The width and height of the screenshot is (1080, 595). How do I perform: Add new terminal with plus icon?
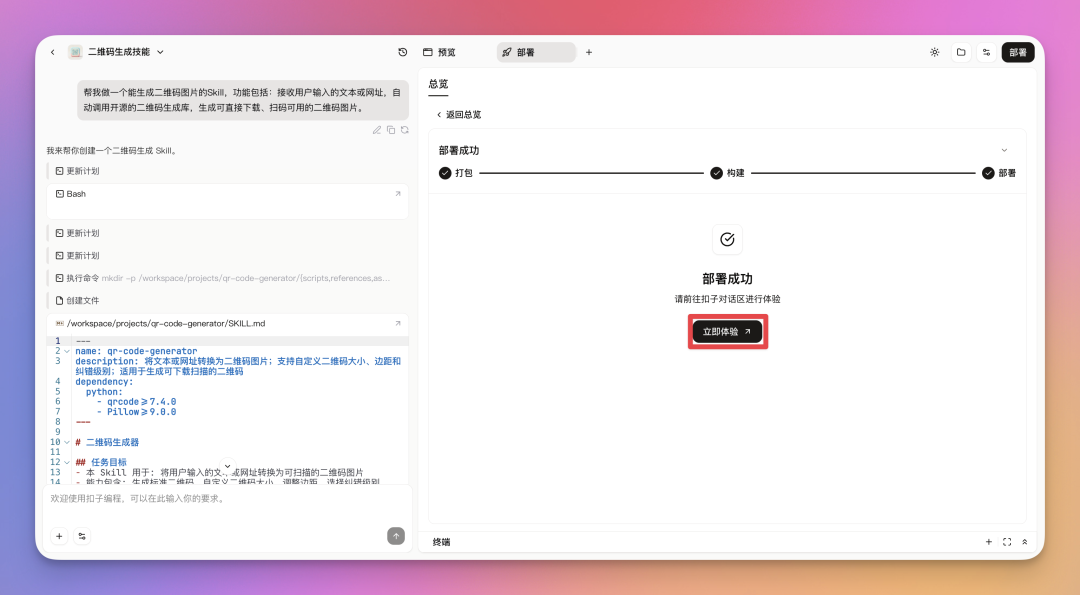[x=988, y=543]
